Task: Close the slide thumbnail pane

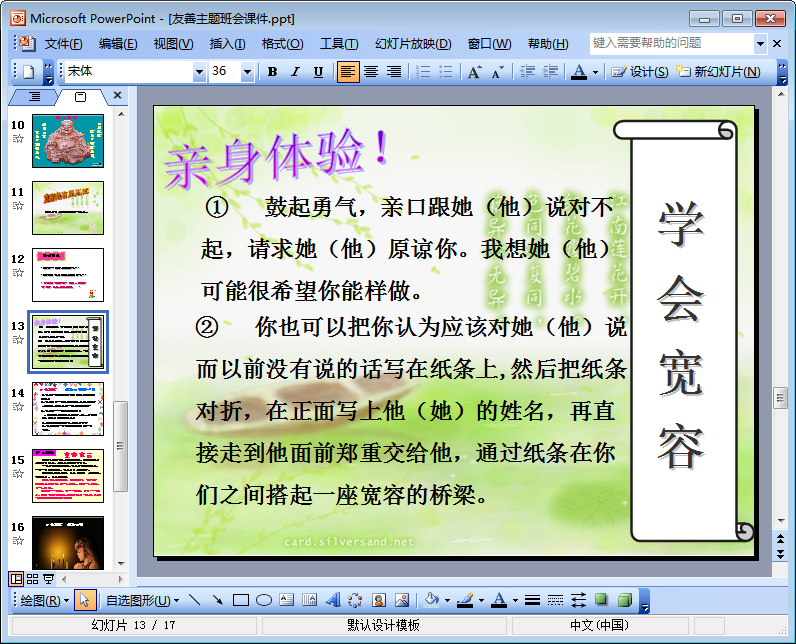Action: [117, 95]
